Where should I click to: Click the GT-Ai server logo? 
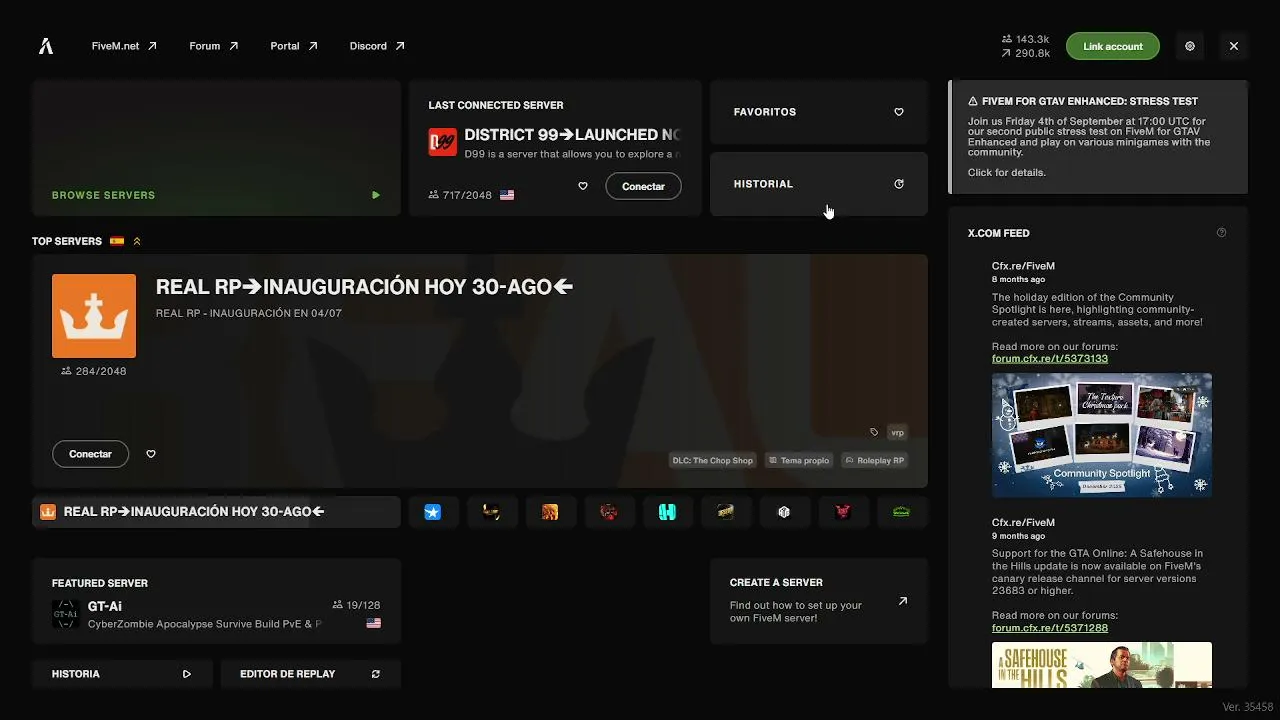pos(65,614)
